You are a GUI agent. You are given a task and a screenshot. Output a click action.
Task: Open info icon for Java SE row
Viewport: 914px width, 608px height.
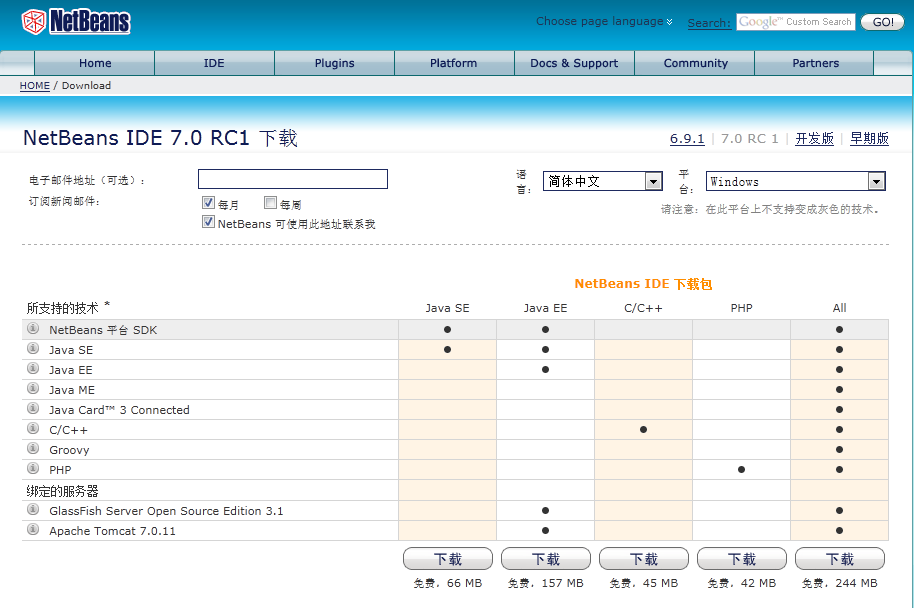click(x=33, y=349)
